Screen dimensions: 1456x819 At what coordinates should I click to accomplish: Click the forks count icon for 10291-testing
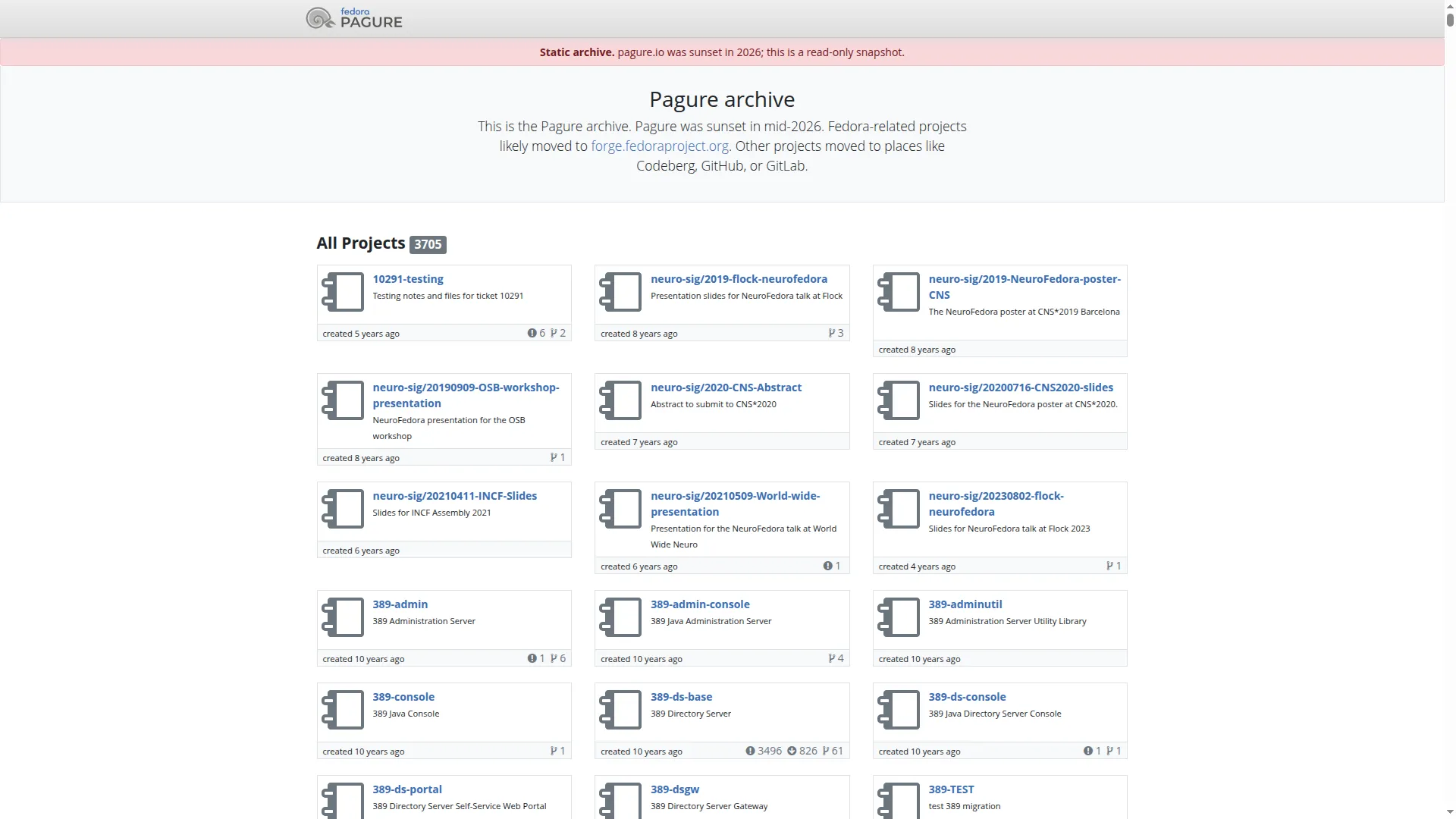coord(554,334)
